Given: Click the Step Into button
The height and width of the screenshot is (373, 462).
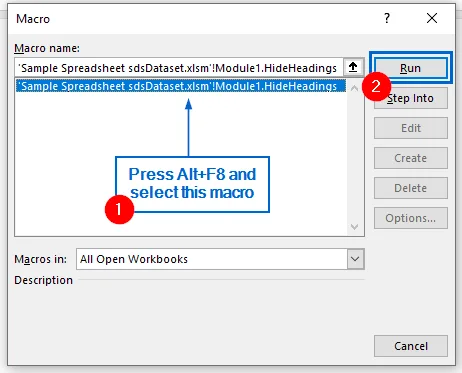Looking at the screenshot, I should point(411,98).
